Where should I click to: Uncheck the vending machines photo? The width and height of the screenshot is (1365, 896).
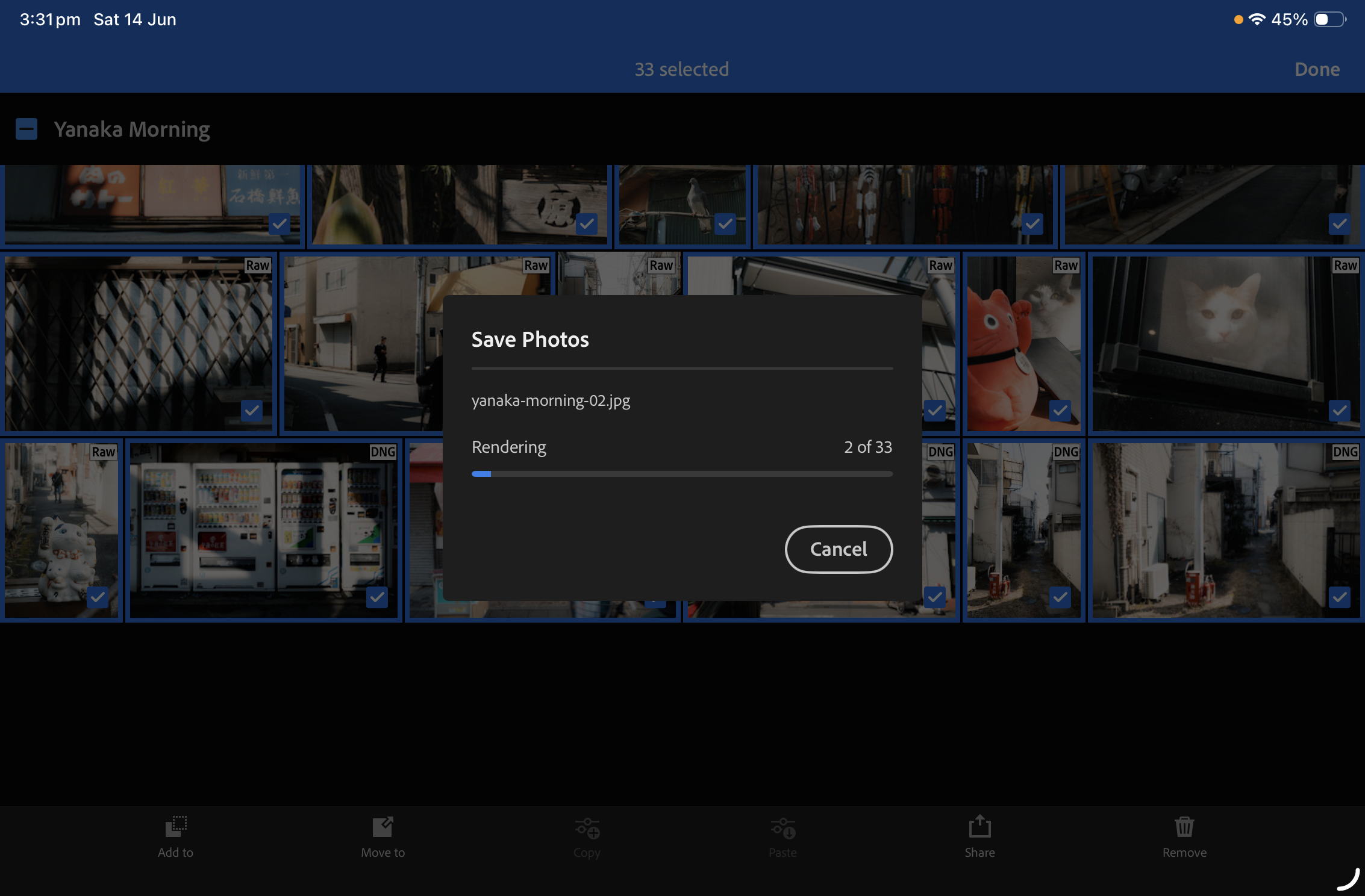click(x=377, y=597)
